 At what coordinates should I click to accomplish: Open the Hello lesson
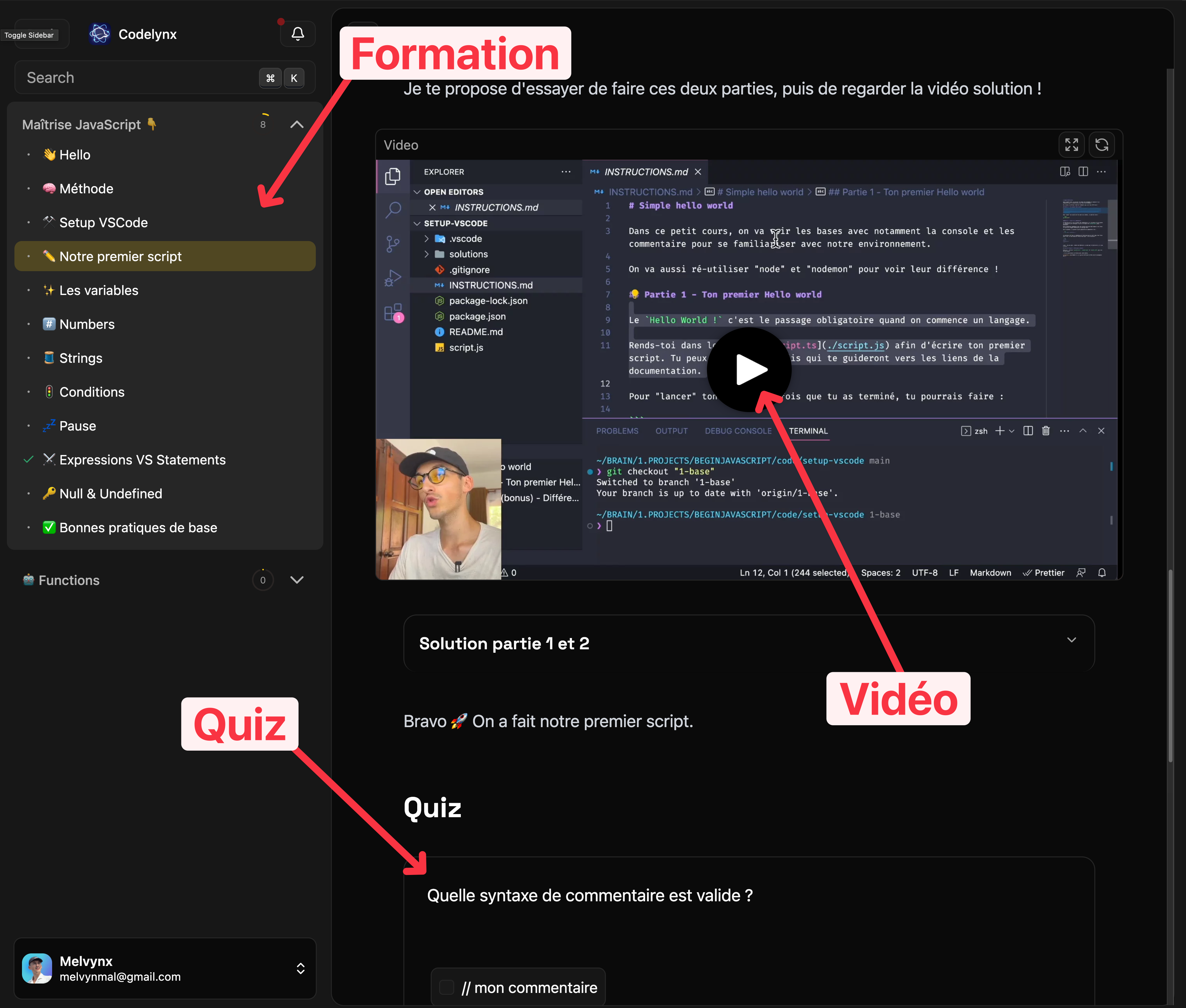point(164,155)
